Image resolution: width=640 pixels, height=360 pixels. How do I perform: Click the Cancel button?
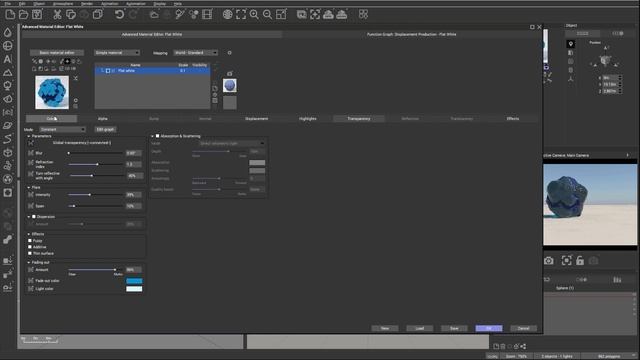[523, 328]
